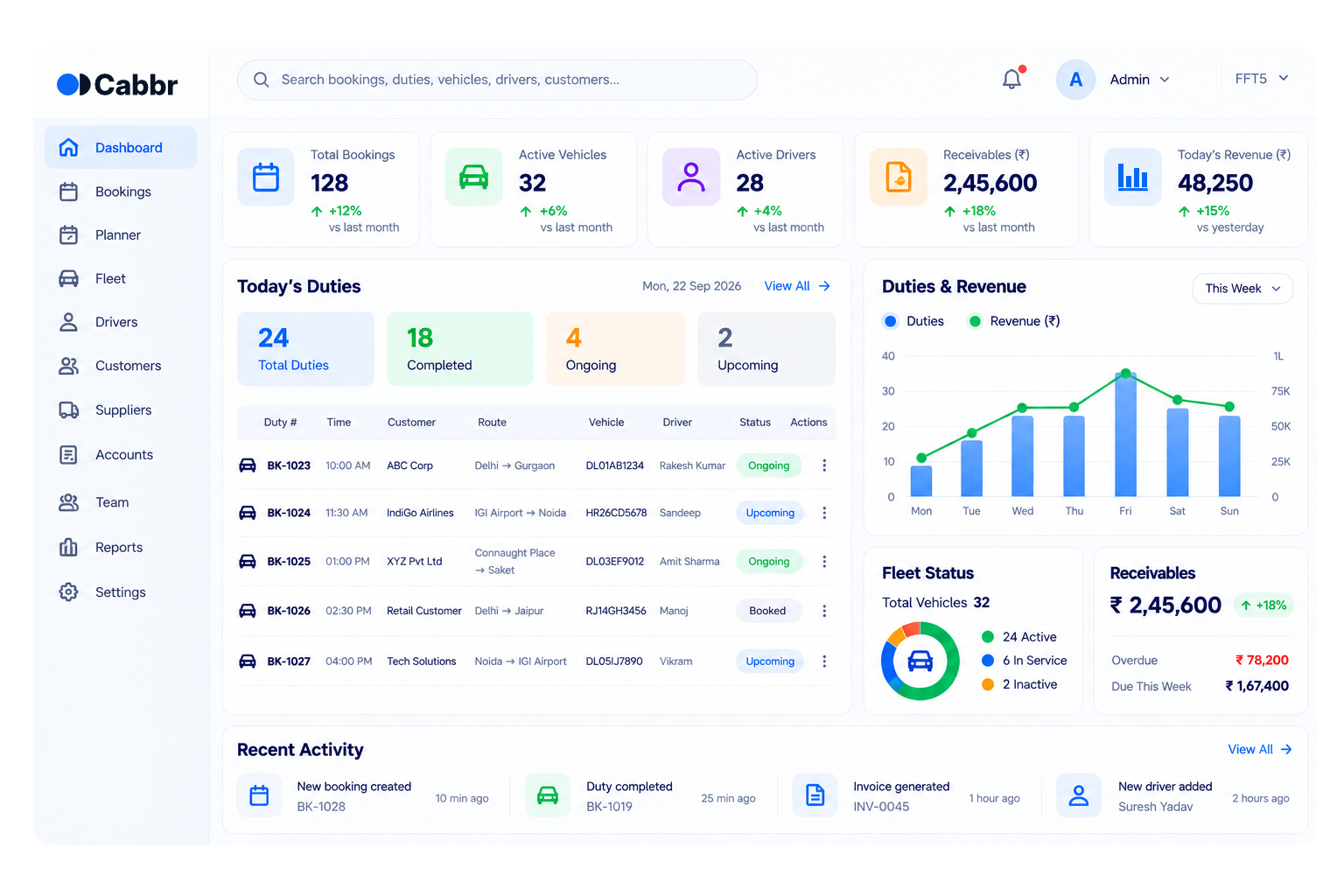
Task: Open Planner from the sidebar
Action: [121, 234]
